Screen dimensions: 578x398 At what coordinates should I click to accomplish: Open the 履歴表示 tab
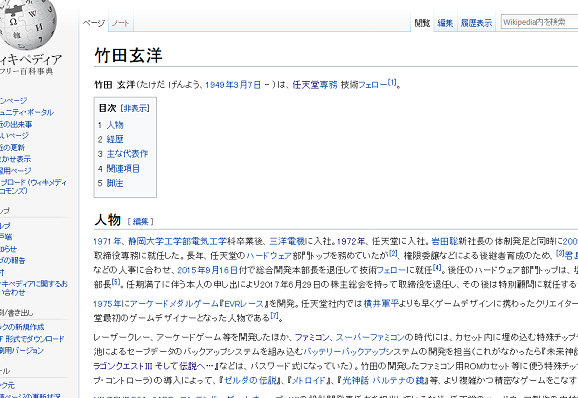point(476,23)
